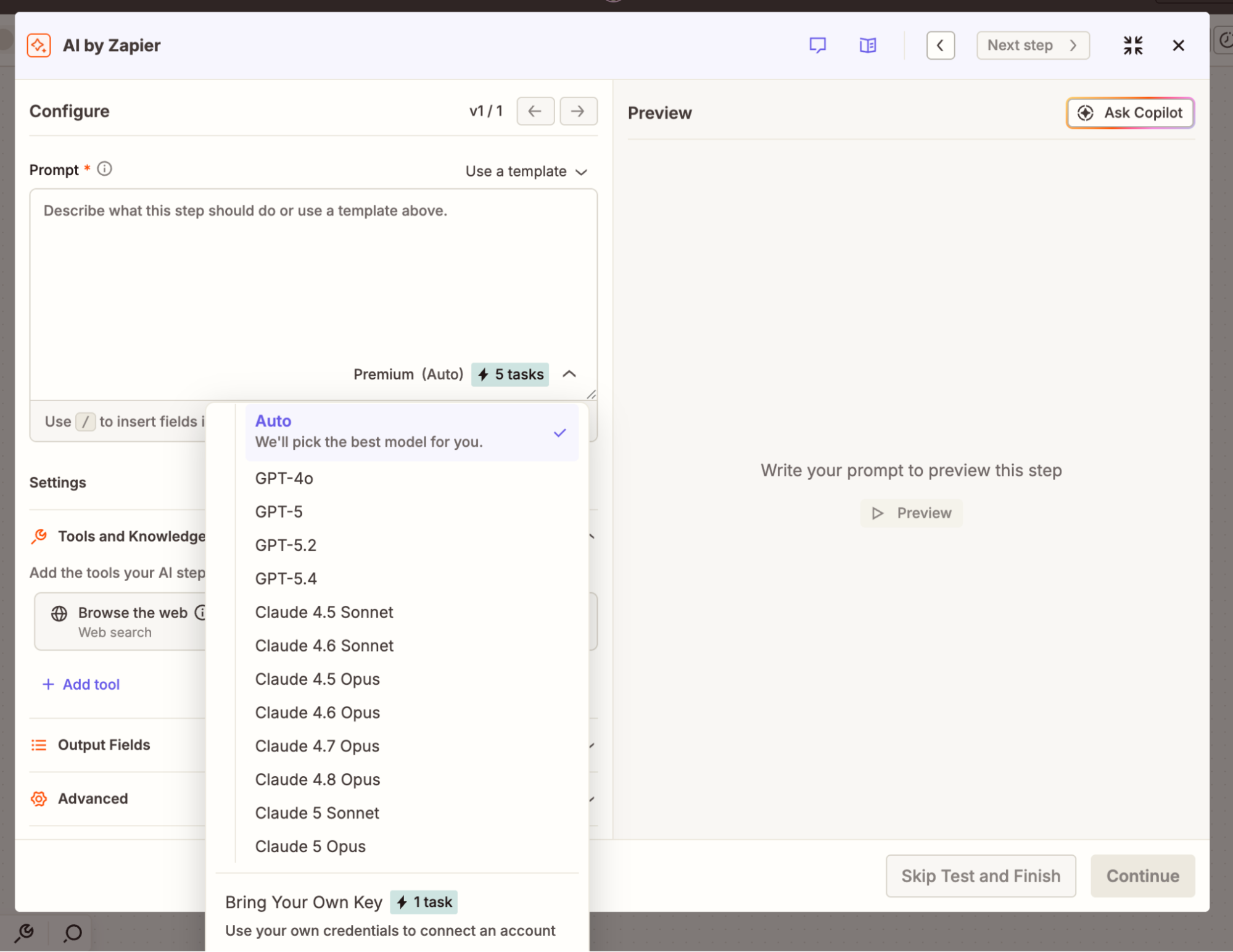
Task: Pick Claude 4.6 Sonnet model
Action: point(411,646)
